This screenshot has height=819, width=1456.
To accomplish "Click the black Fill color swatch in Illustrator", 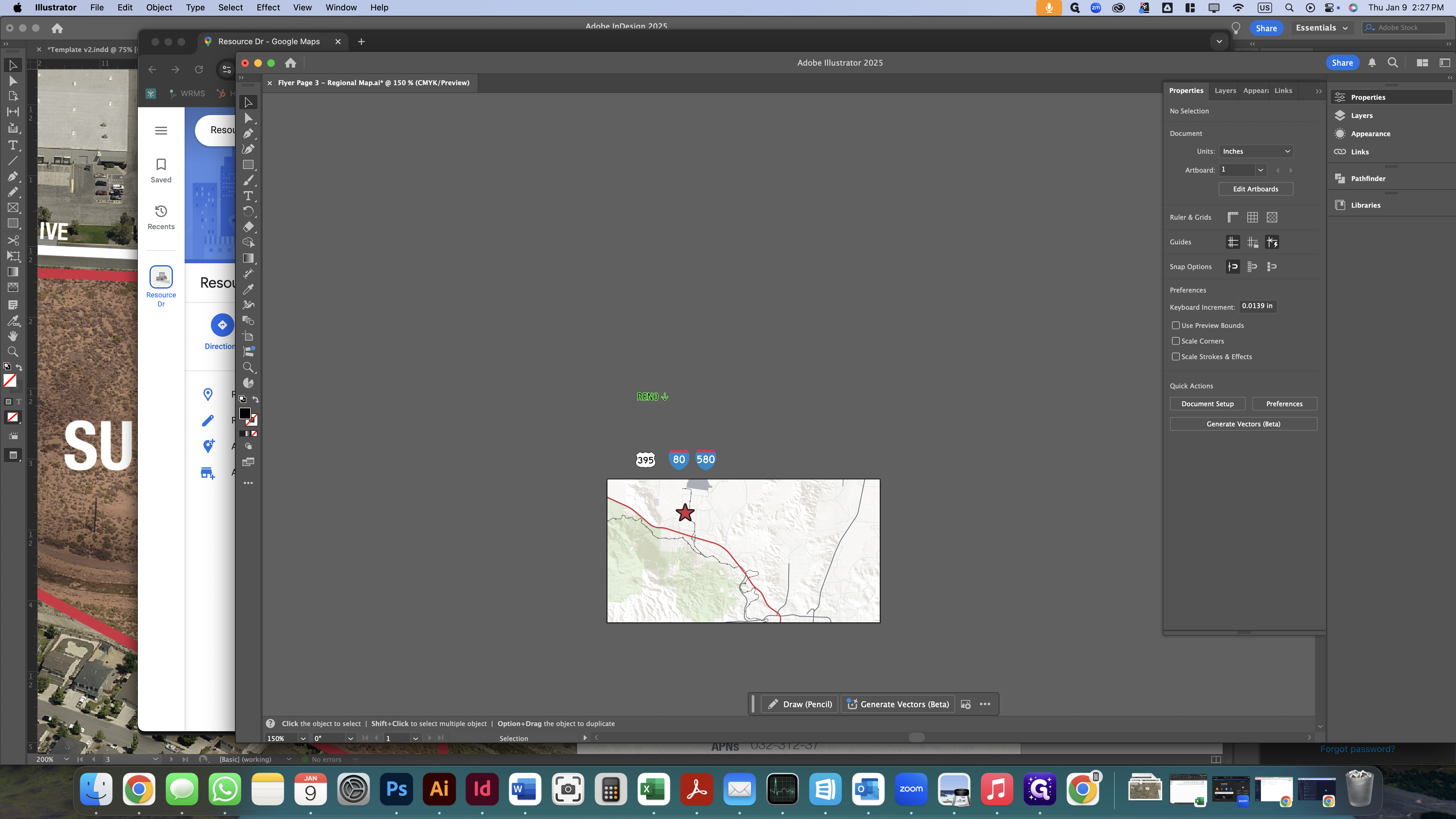I will pos(245,414).
